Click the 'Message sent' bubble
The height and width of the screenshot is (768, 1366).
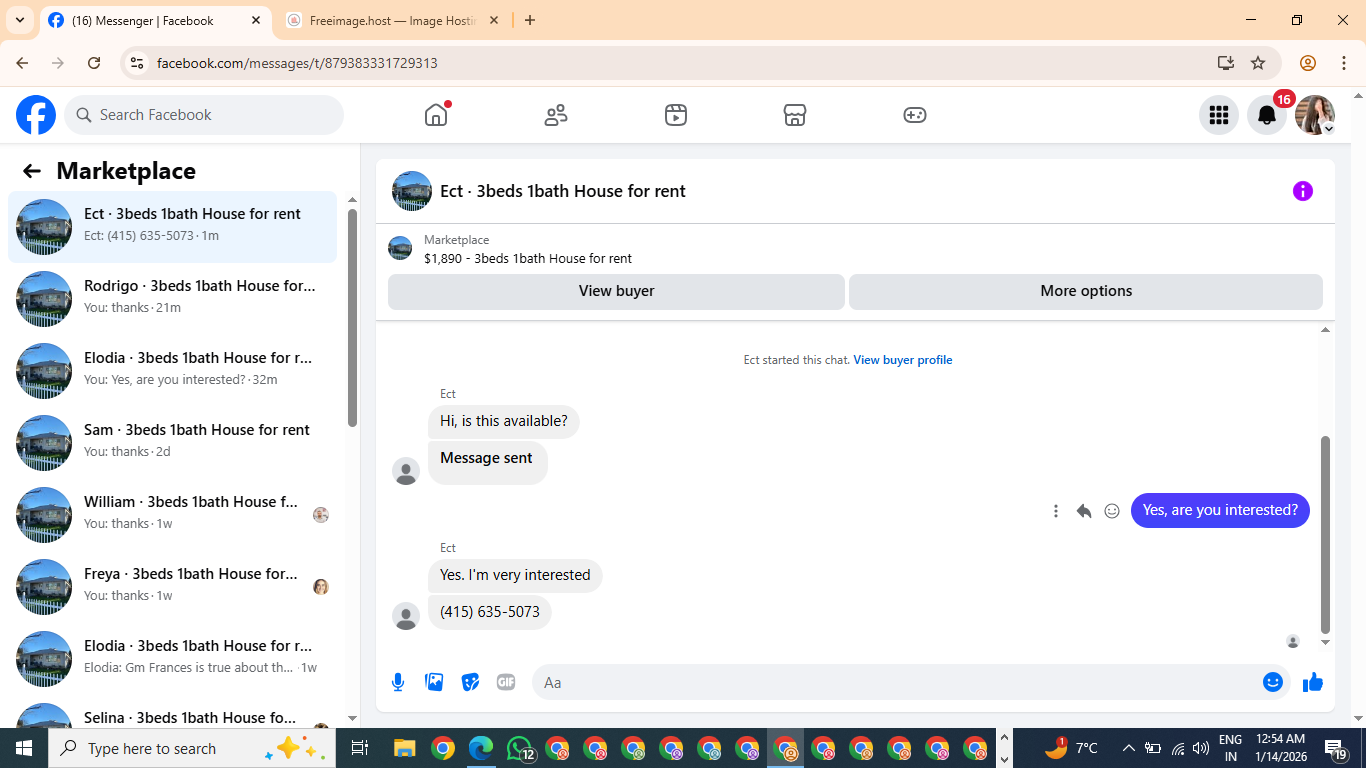click(487, 462)
